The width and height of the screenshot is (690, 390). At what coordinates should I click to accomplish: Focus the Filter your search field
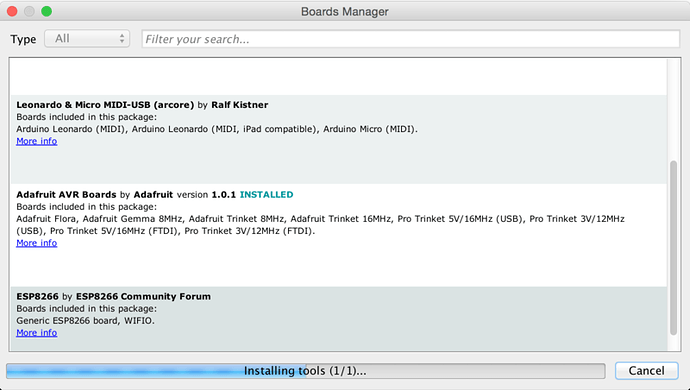tap(411, 39)
